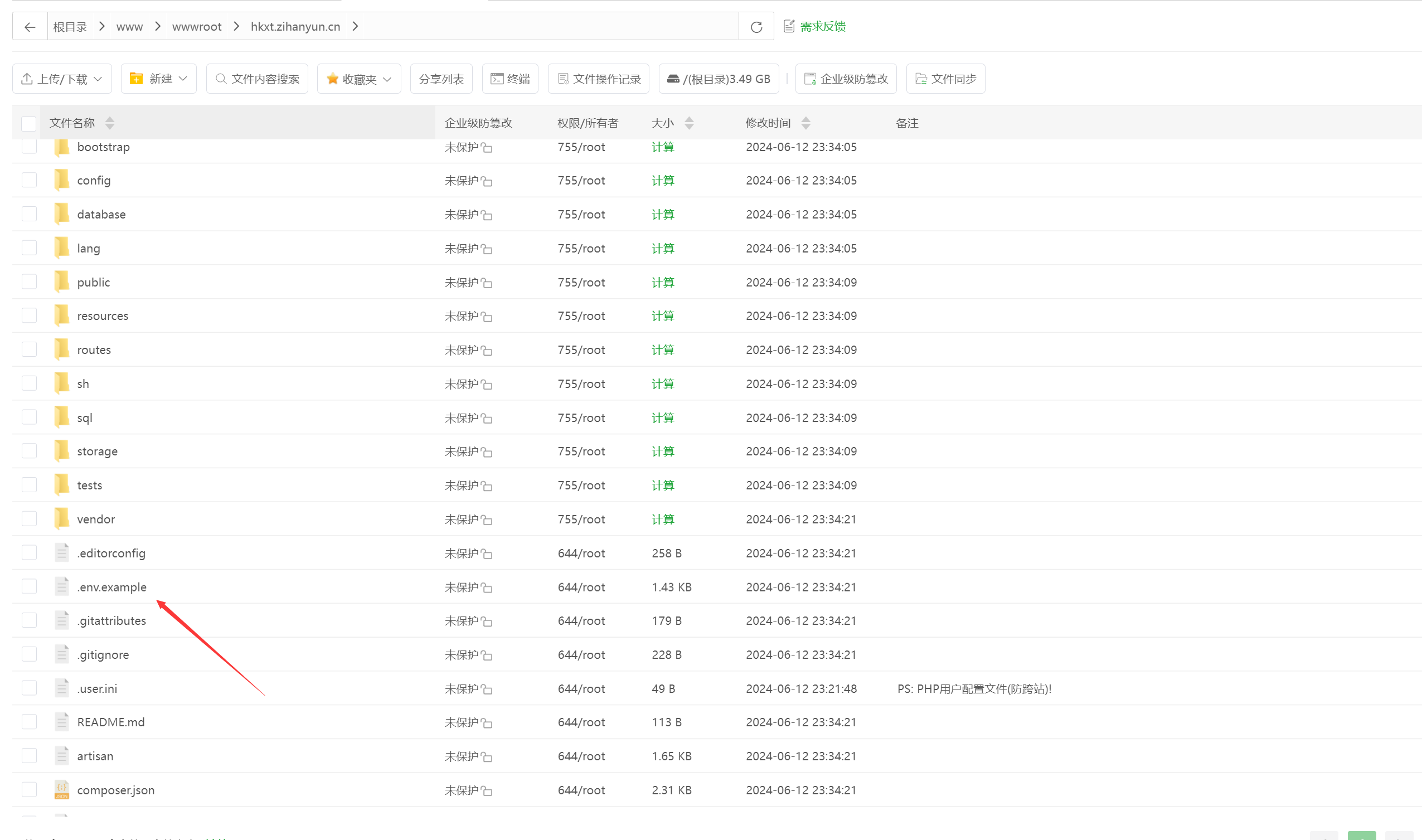Check the config folder checkbox
Screen dimensions: 1422x840
(x=29, y=180)
